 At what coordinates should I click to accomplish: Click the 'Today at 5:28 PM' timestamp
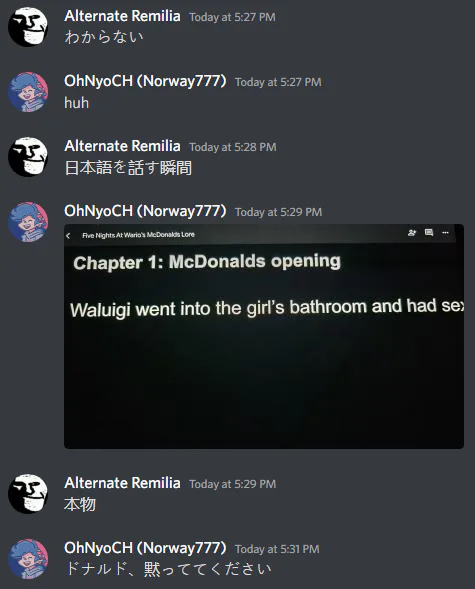233,147
